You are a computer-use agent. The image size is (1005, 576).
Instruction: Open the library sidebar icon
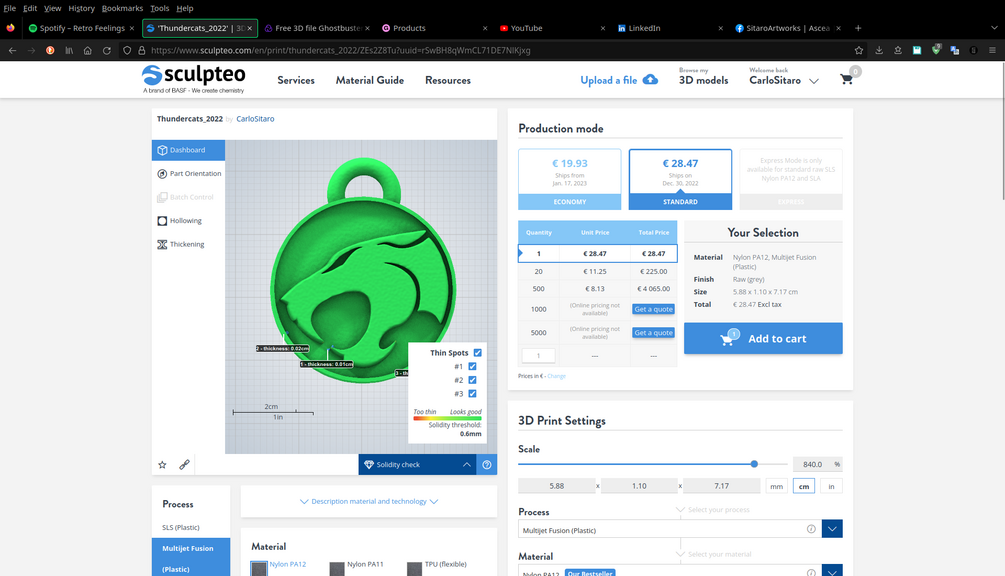point(69,50)
